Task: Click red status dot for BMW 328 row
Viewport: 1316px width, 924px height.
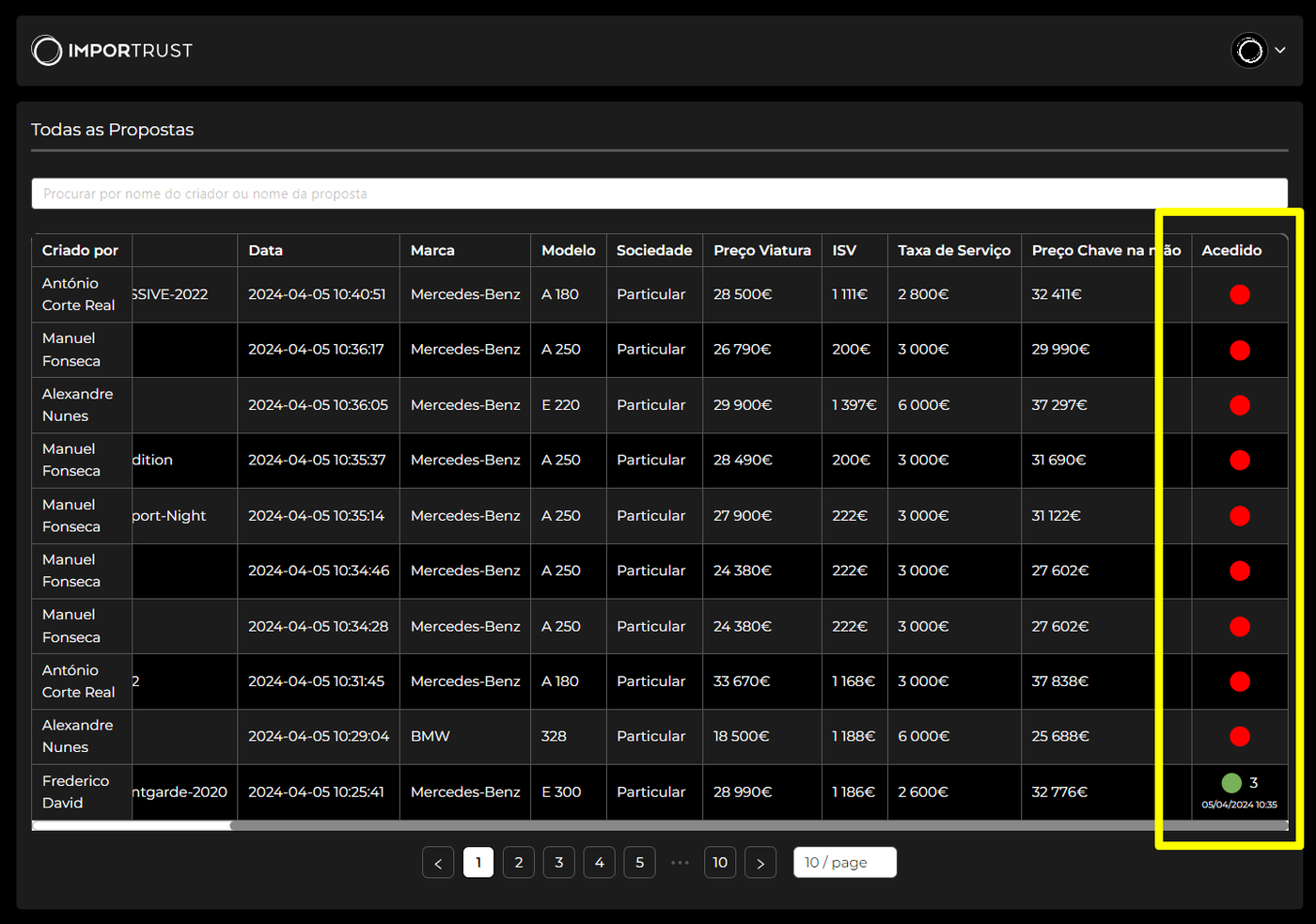Action: click(1239, 737)
